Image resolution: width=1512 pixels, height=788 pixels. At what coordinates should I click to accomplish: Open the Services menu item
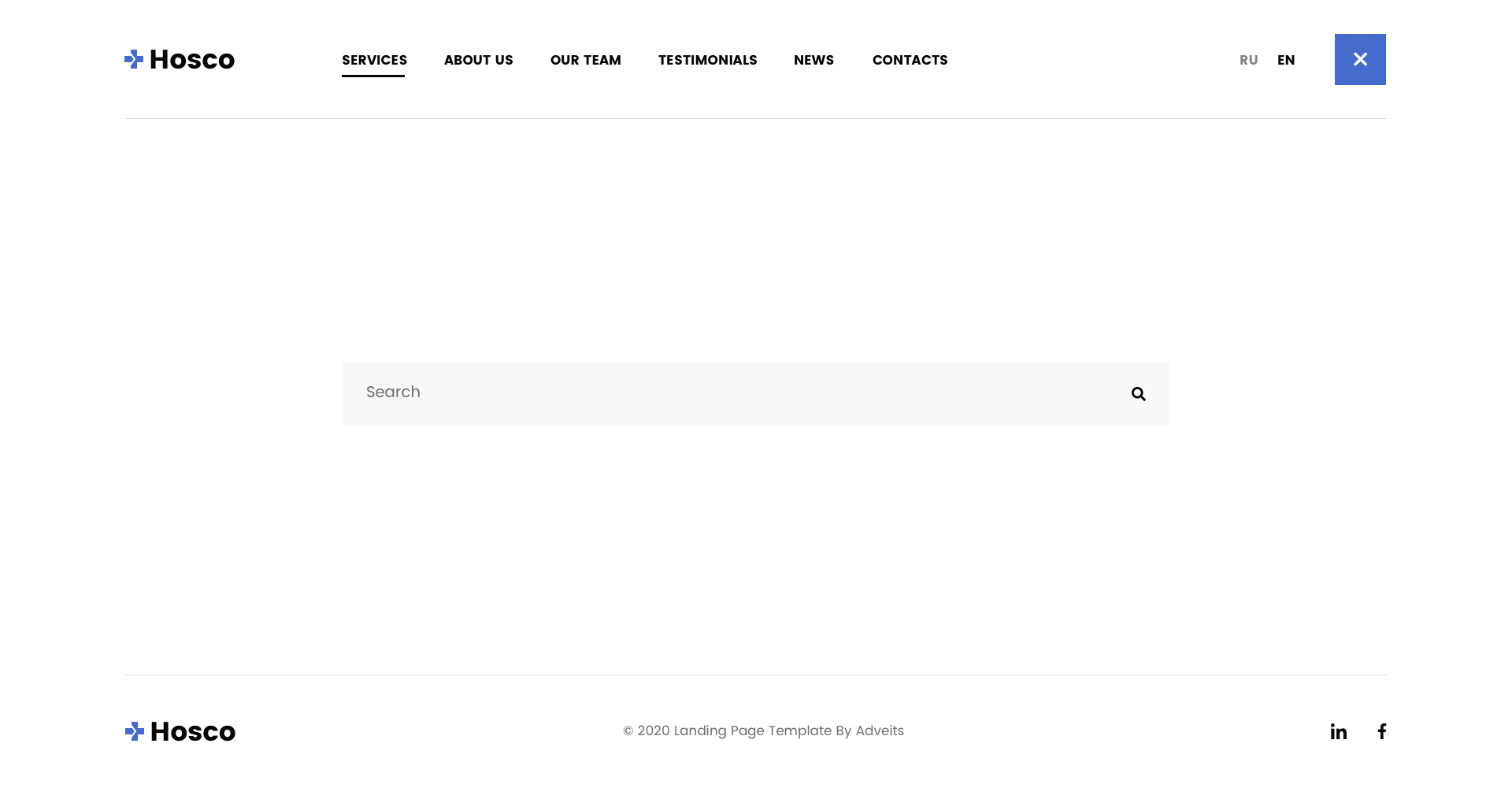374,60
